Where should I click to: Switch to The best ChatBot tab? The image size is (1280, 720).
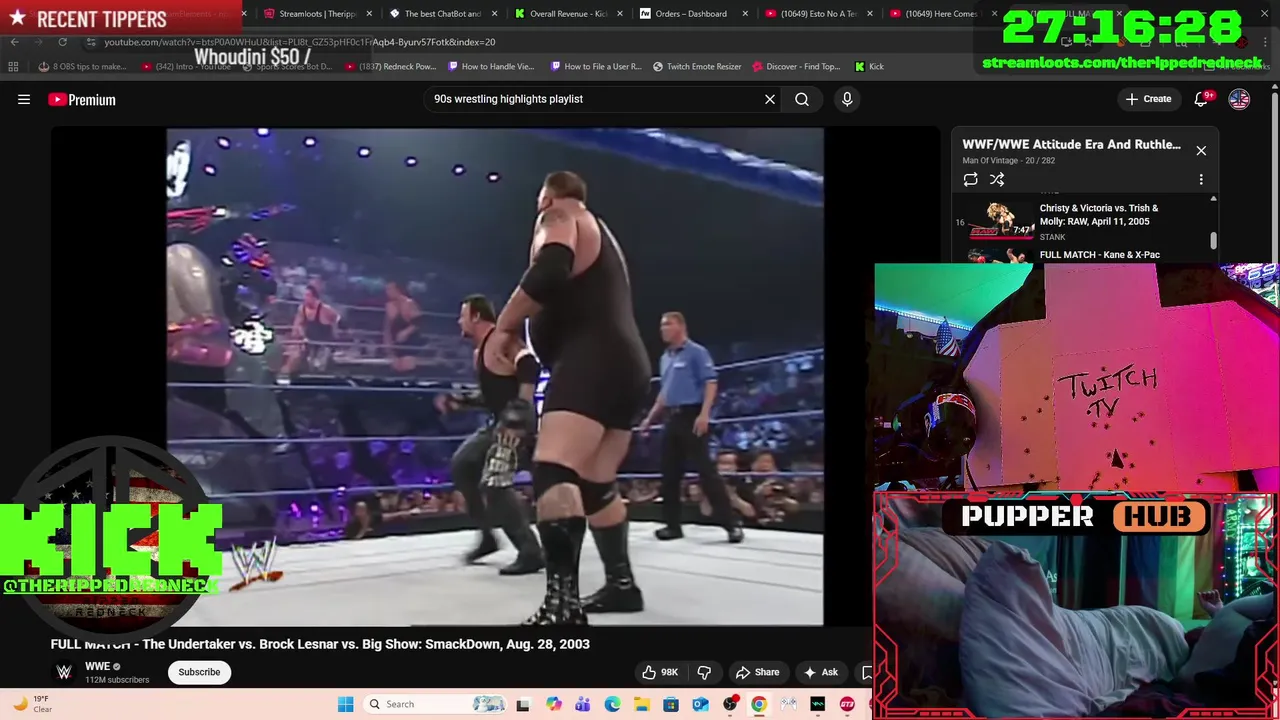point(442,14)
